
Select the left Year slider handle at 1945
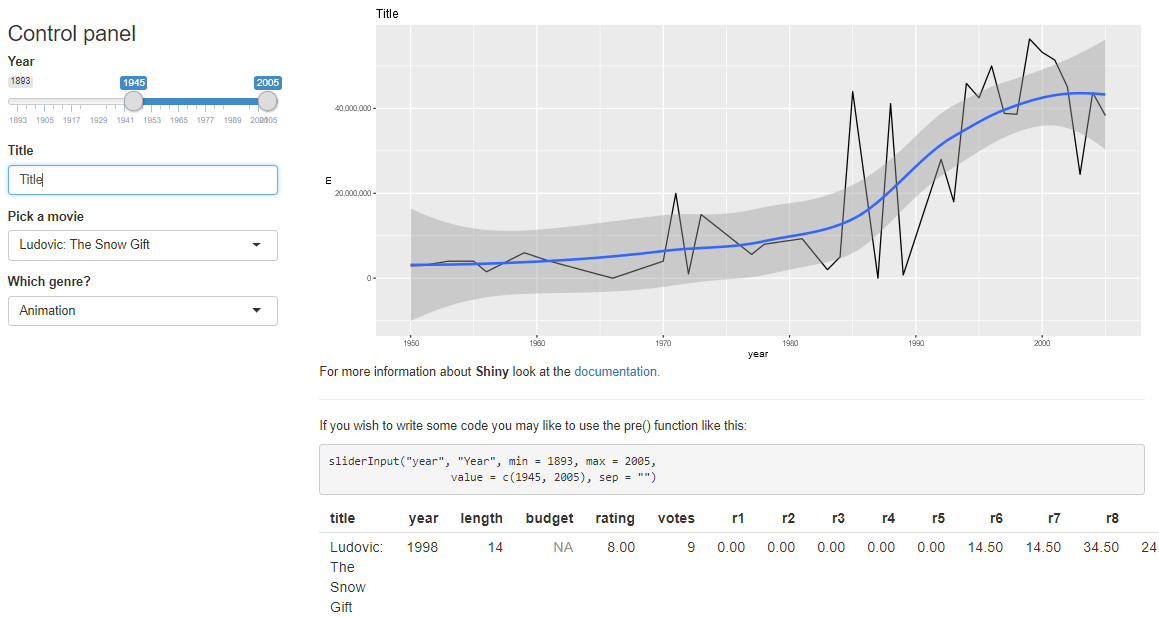point(133,101)
